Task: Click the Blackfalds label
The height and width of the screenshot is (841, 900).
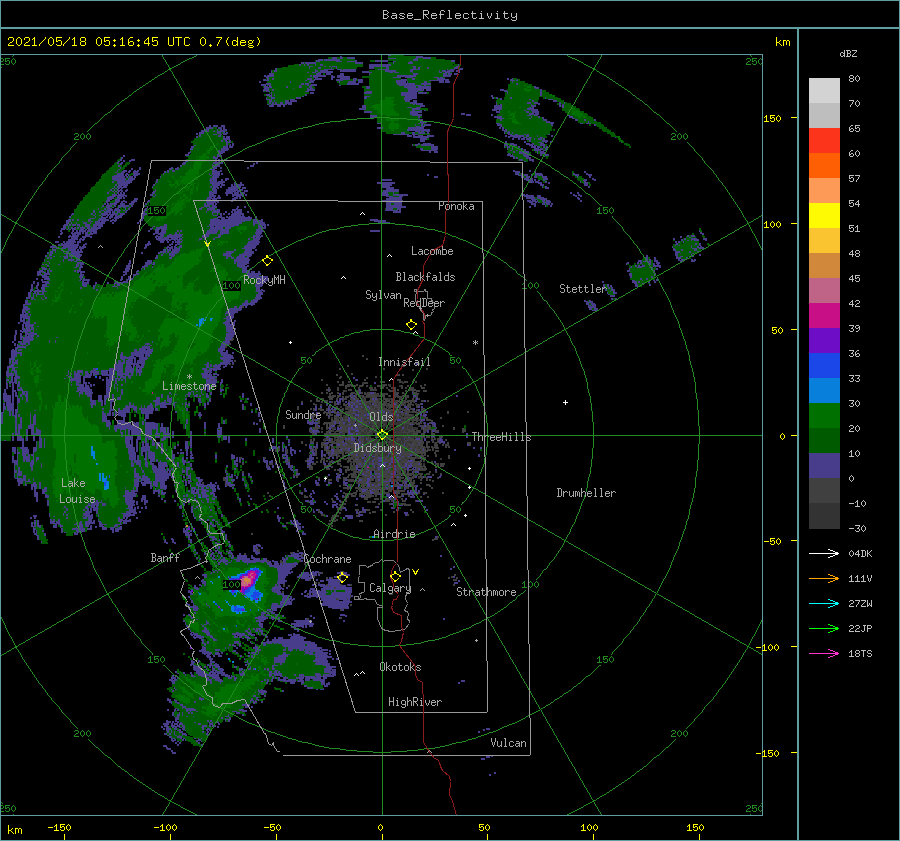Action: (x=425, y=277)
